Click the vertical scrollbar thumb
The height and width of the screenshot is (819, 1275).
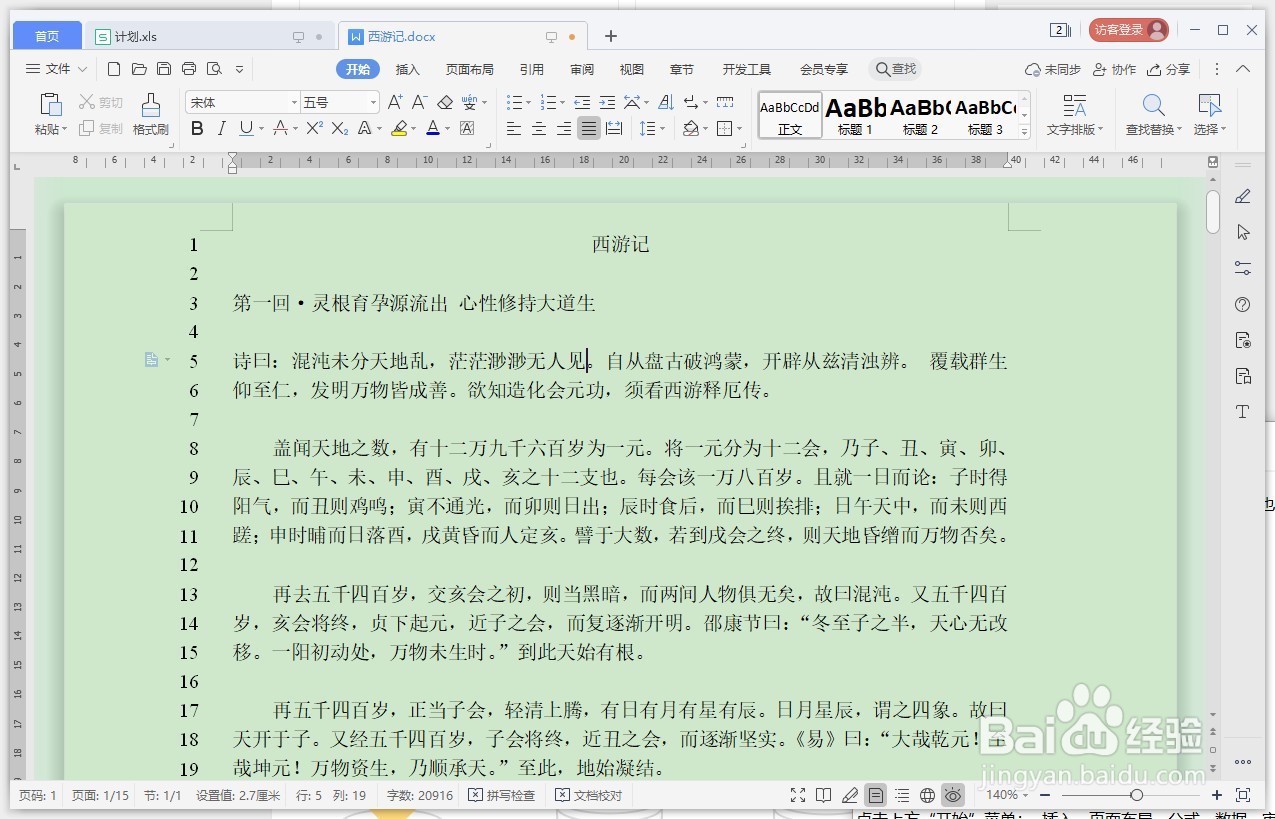1213,211
